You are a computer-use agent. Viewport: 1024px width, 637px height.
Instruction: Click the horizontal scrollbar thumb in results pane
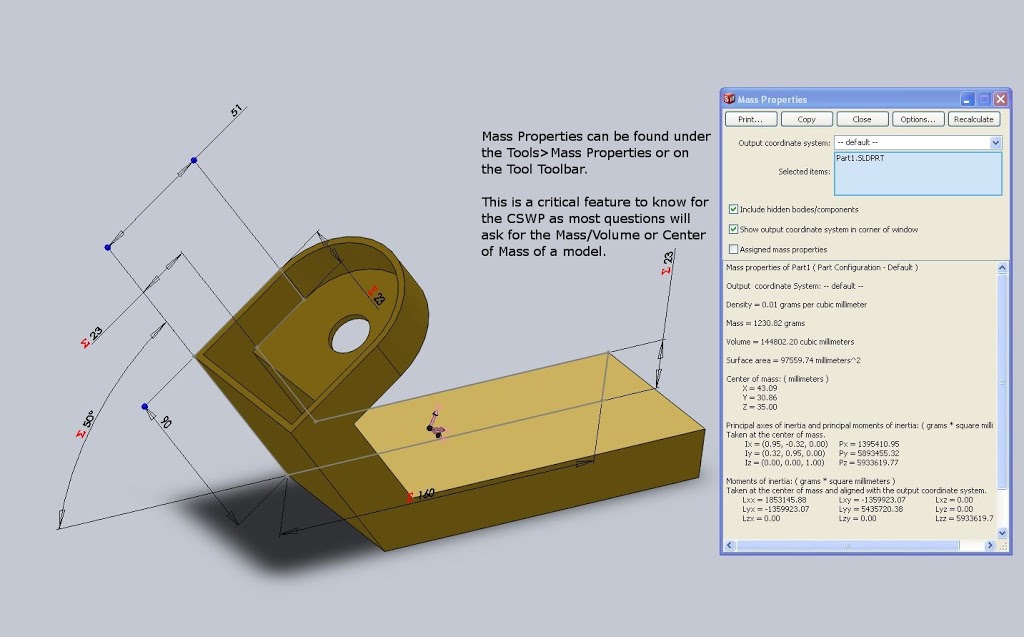pos(848,545)
